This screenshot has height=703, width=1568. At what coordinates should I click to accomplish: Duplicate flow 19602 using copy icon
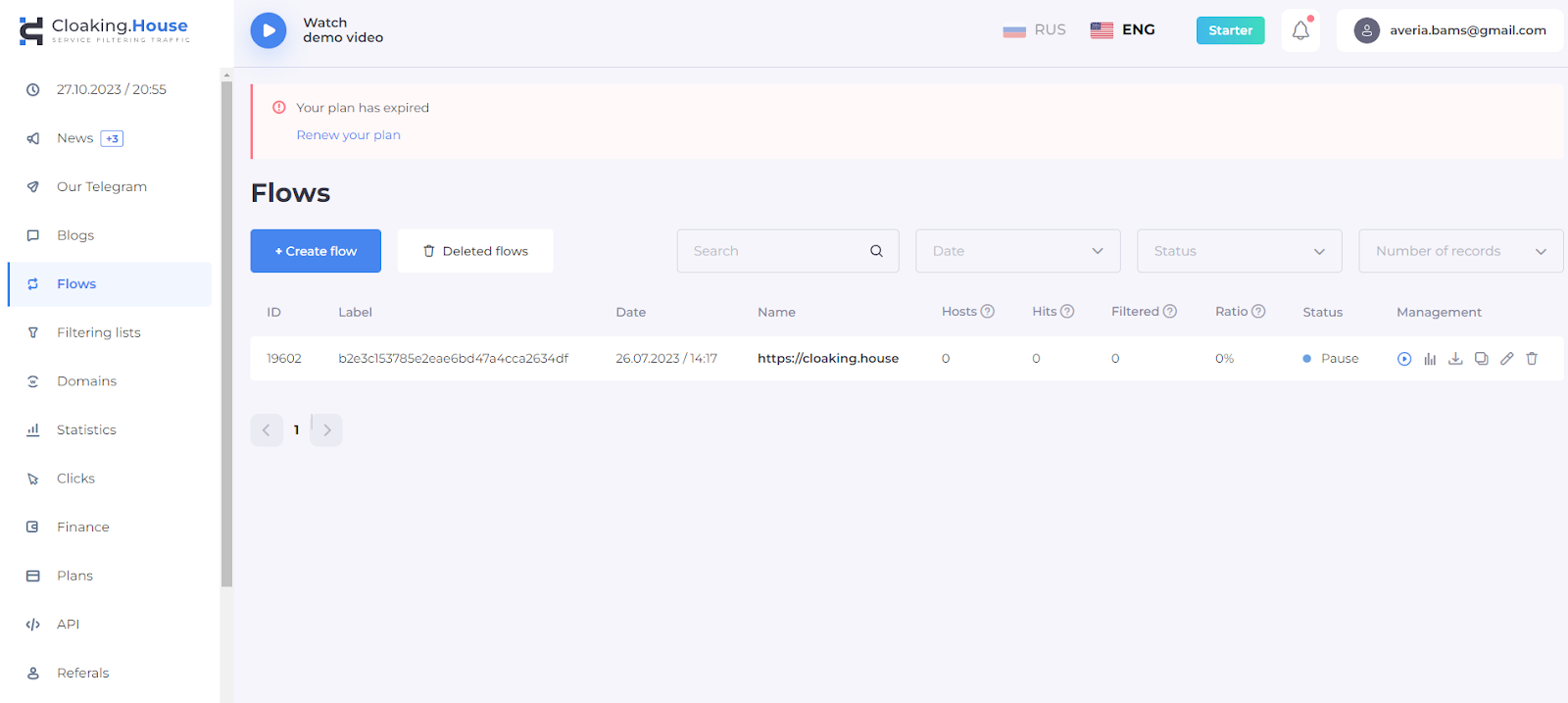(1481, 359)
